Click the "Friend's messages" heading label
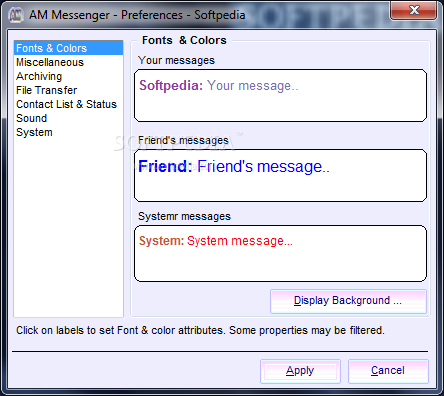Viewport: 444px width, 396px height. pos(183,141)
